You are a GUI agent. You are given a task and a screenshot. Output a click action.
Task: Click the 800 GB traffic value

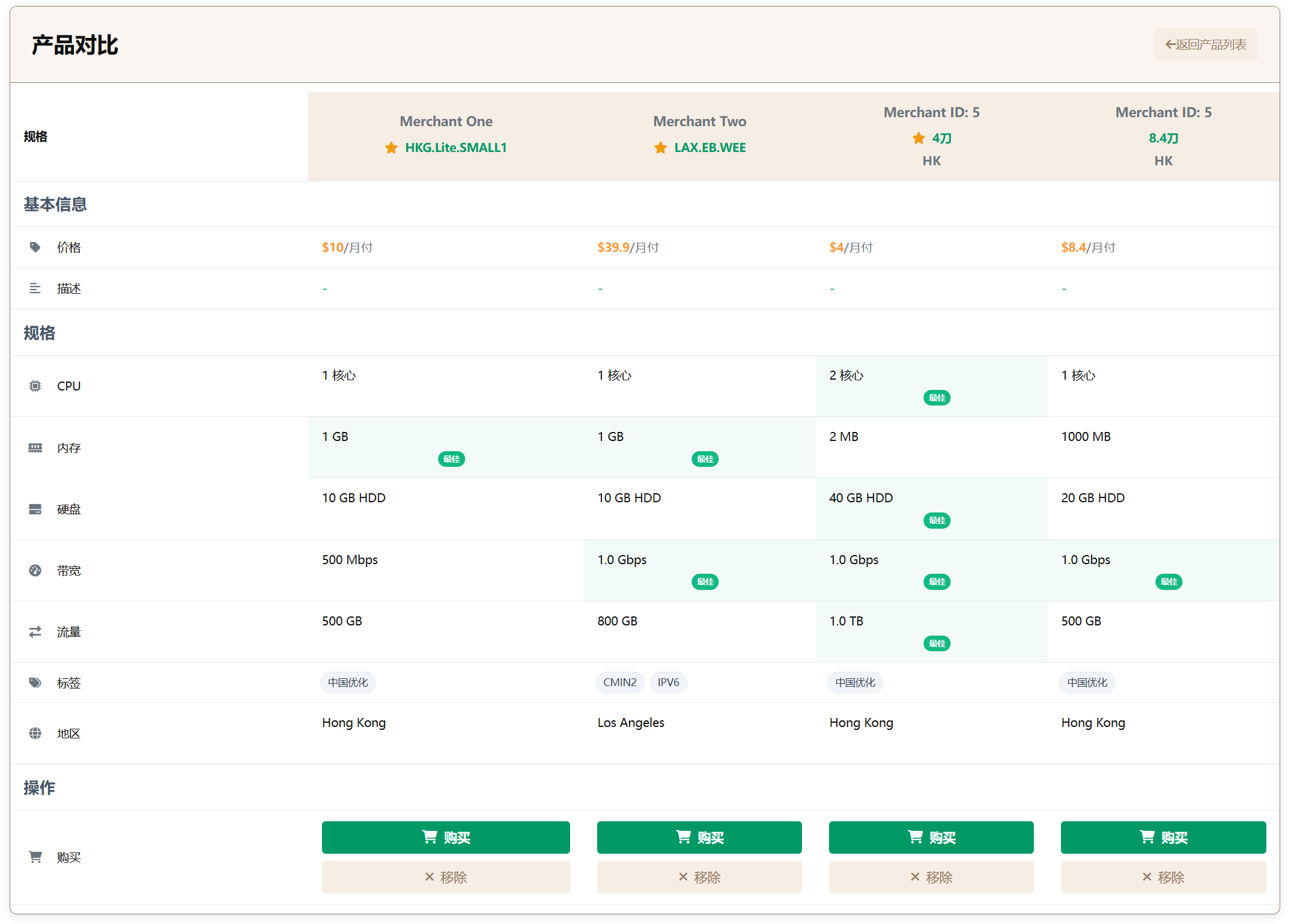pos(617,621)
